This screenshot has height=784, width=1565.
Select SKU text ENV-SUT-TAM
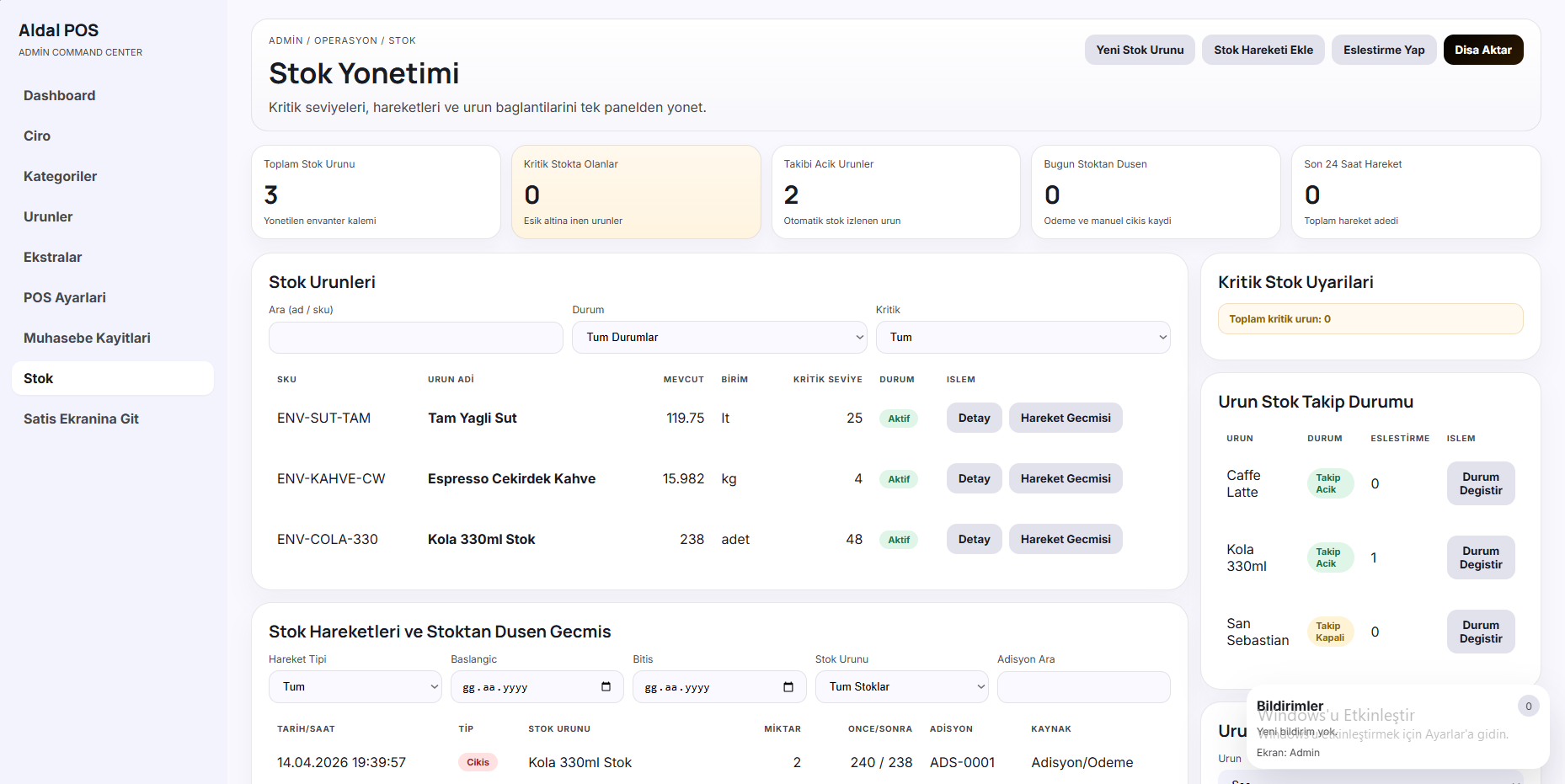[x=323, y=418]
